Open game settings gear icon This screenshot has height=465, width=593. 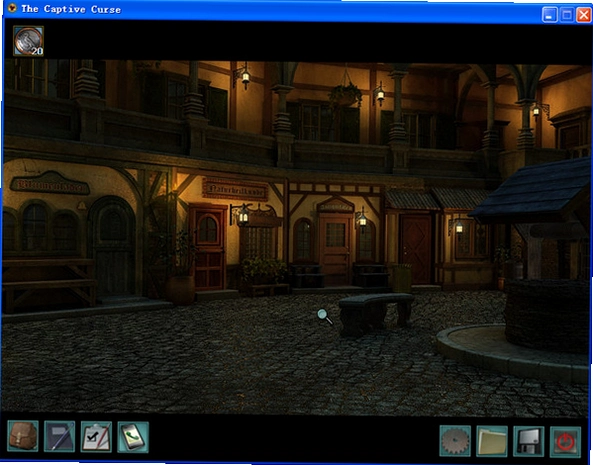point(455,441)
